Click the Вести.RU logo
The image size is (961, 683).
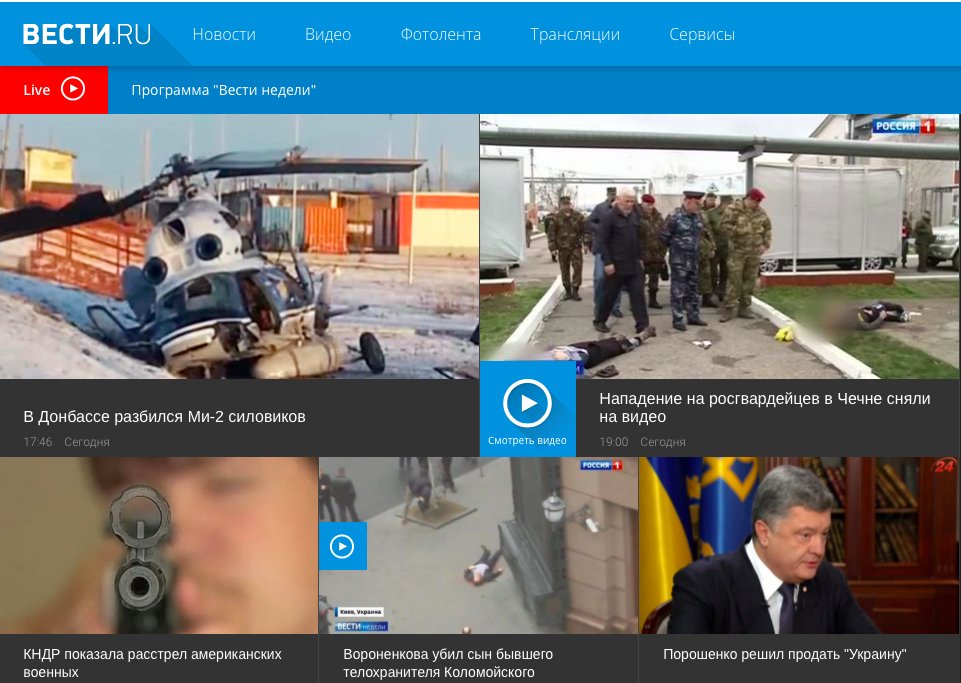(87, 34)
